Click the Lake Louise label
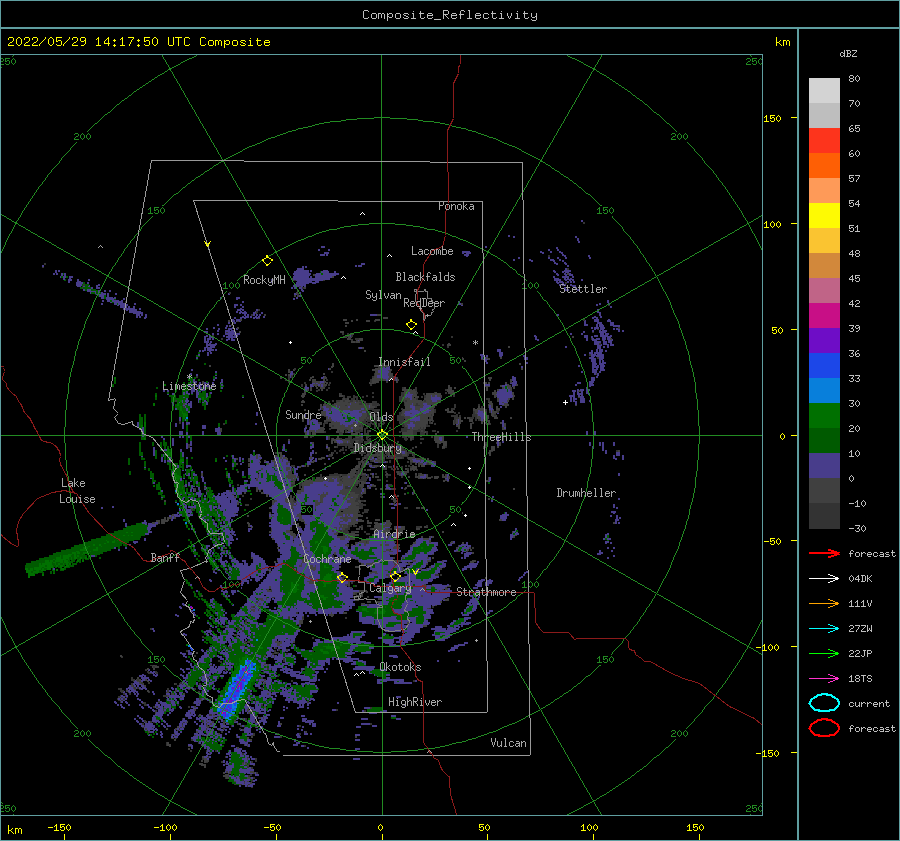 pos(77,491)
